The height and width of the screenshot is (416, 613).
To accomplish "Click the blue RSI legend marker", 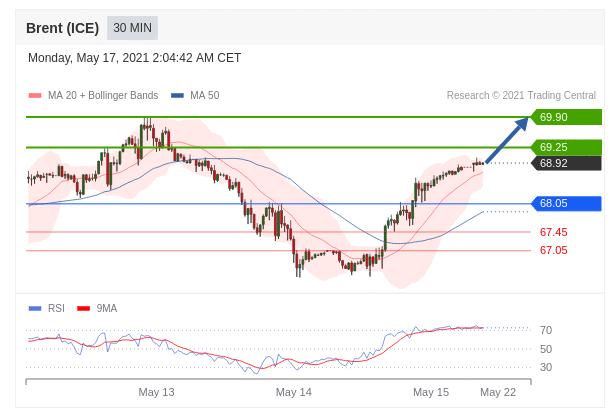I will 35,309.
